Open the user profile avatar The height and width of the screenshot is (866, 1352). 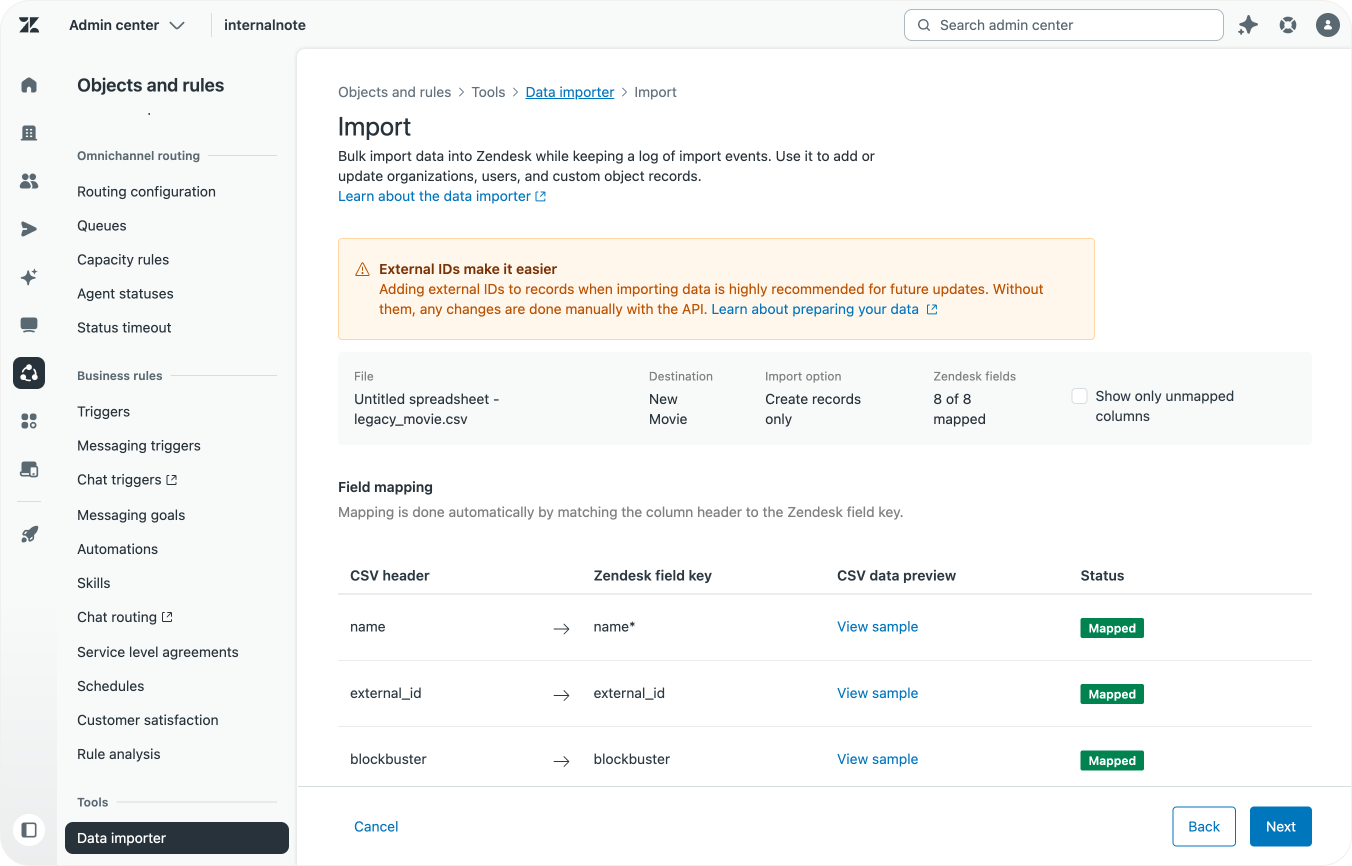point(1327,25)
